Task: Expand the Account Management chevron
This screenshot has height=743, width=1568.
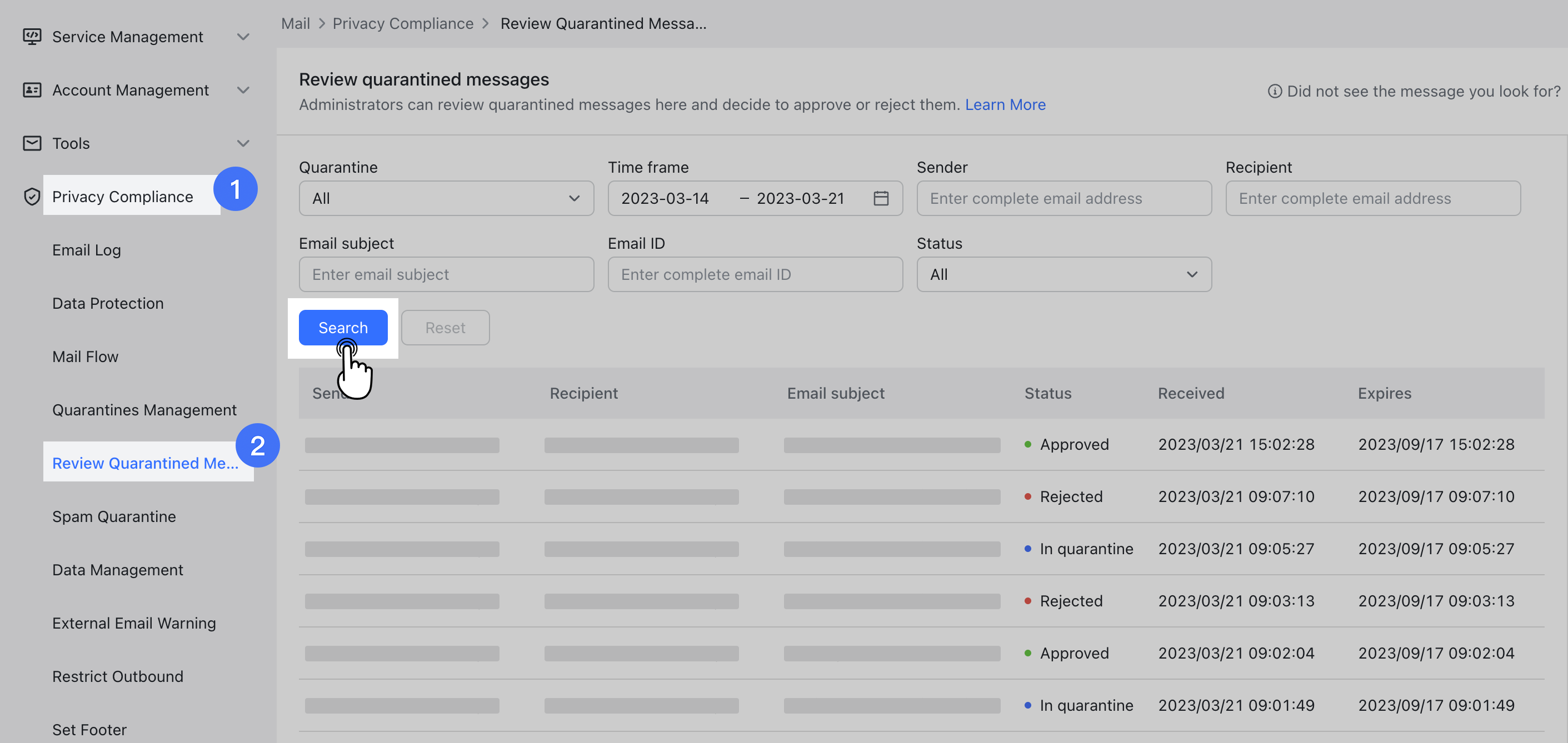Action: (x=243, y=89)
